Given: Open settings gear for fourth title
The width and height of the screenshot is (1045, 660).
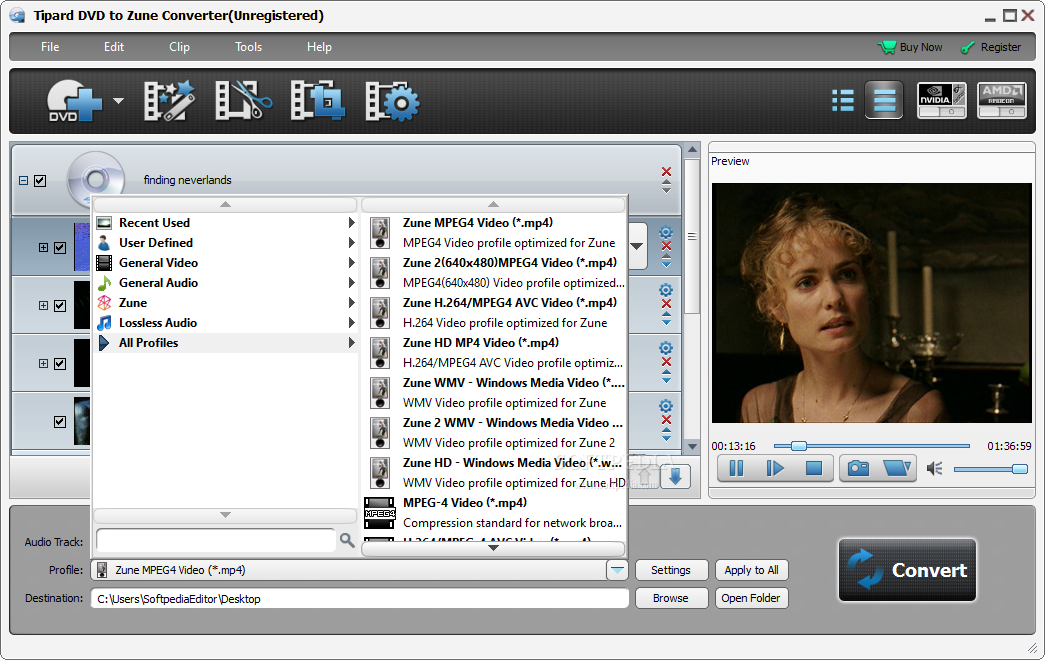Looking at the screenshot, I should [x=666, y=406].
